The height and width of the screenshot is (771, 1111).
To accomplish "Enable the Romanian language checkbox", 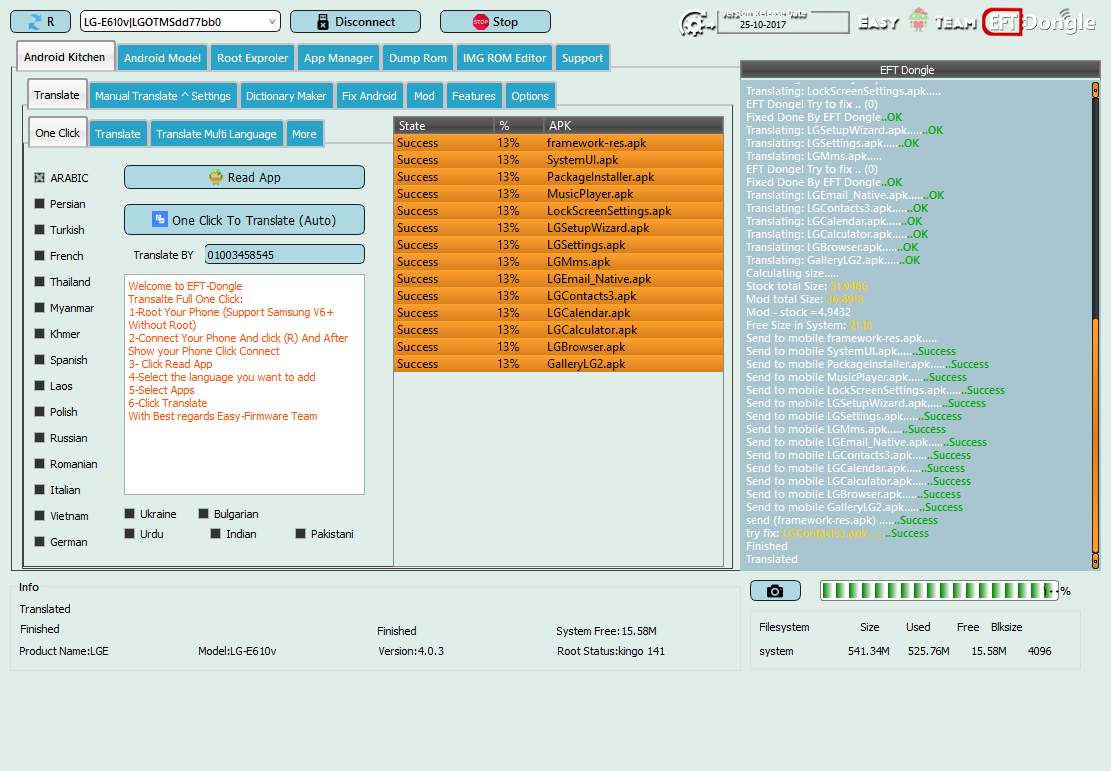I will coord(40,464).
